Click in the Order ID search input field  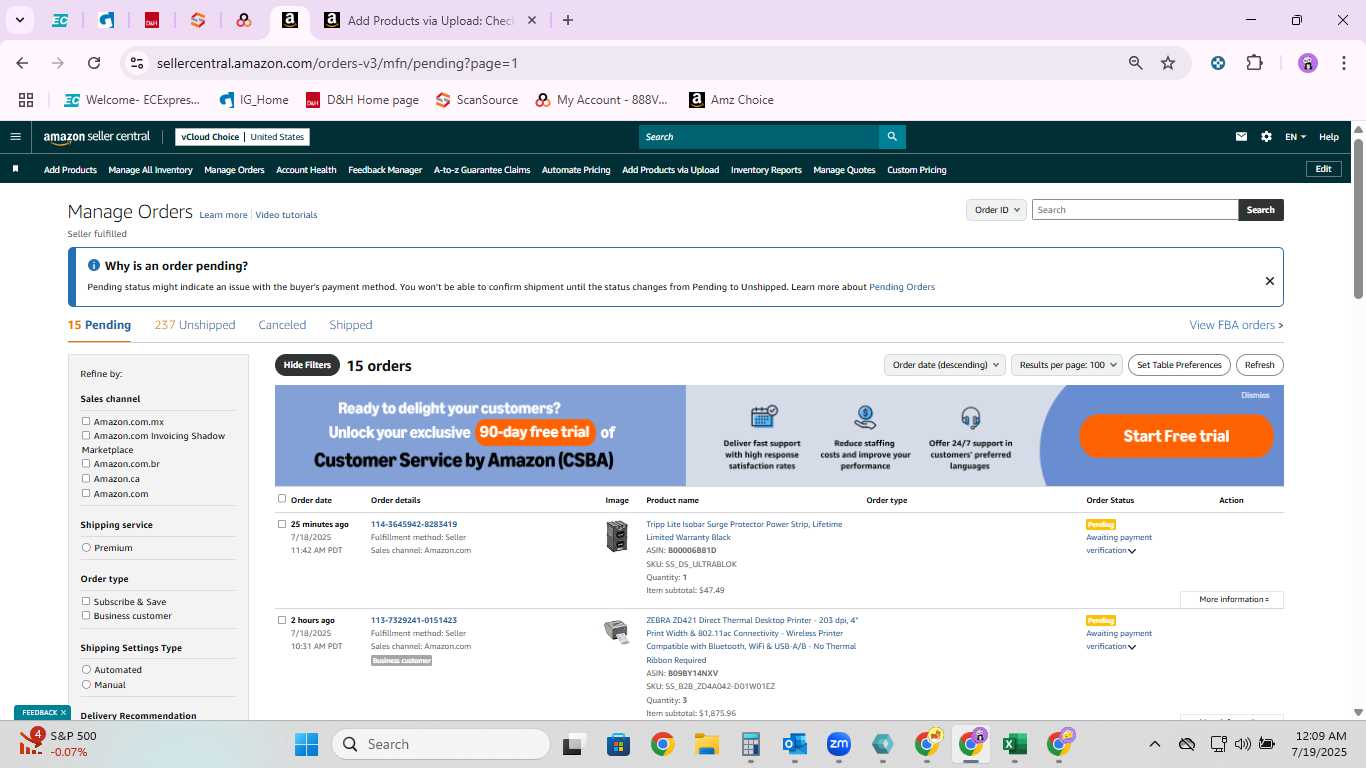tap(1135, 210)
